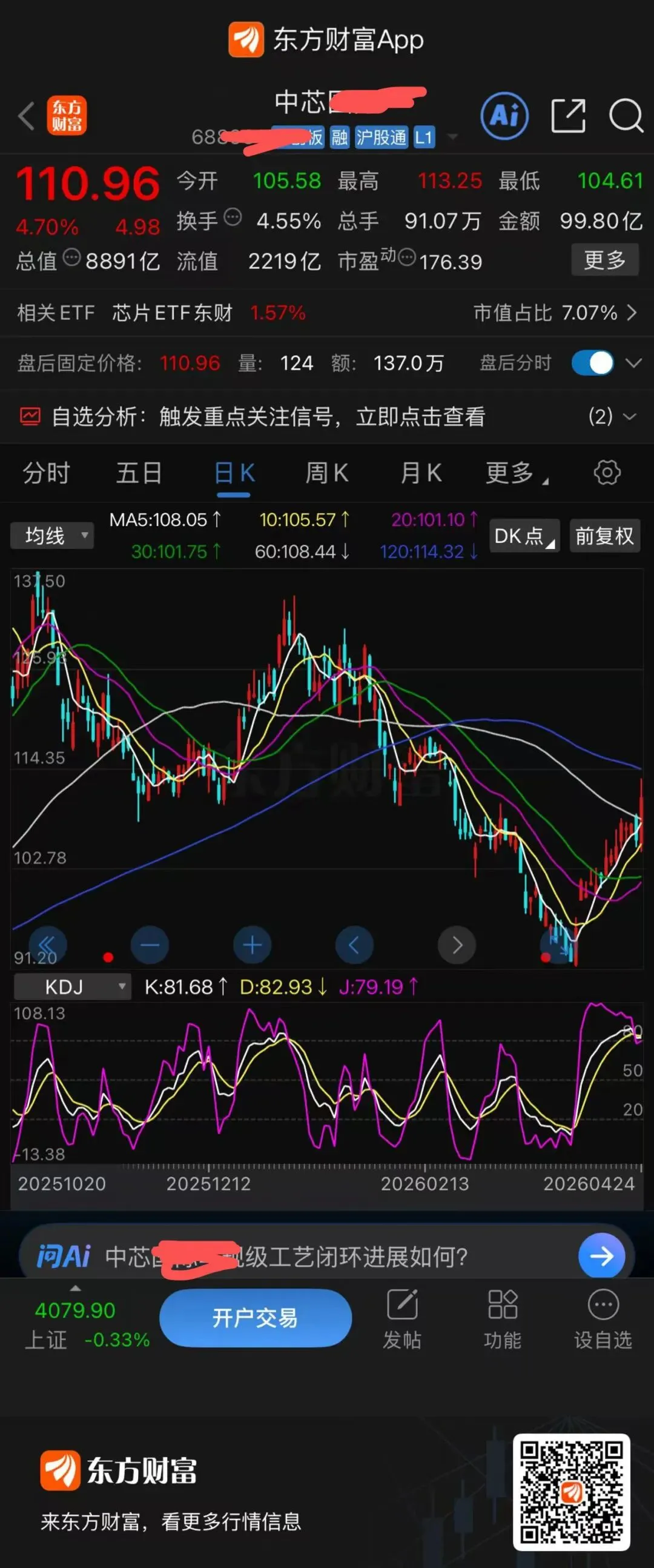
Task: Open the DK点 dropdown
Action: click(x=524, y=536)
